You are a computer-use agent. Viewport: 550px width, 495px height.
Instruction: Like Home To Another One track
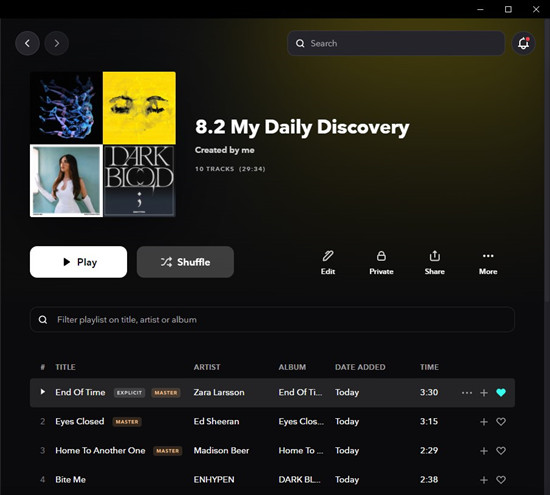tap(501, 450)
